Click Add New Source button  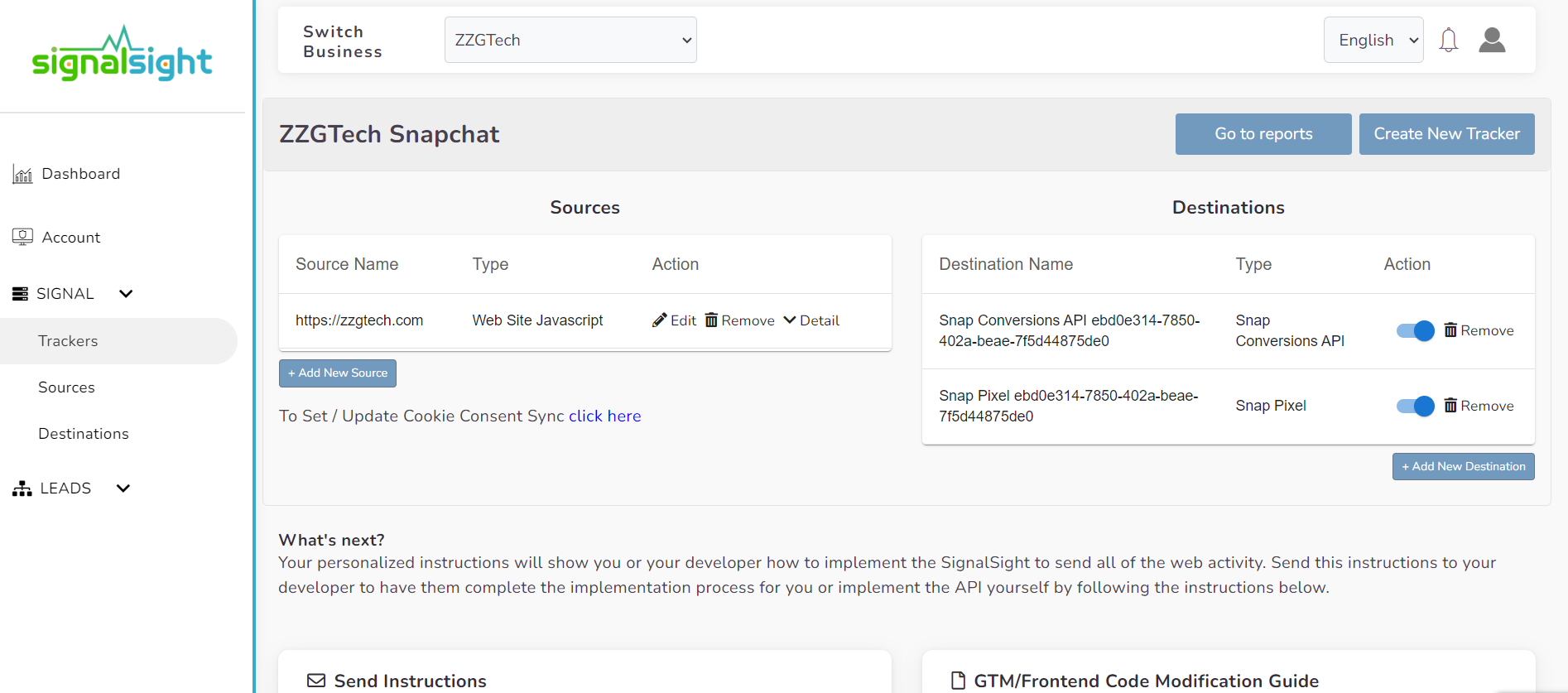[x=338, y=373]
